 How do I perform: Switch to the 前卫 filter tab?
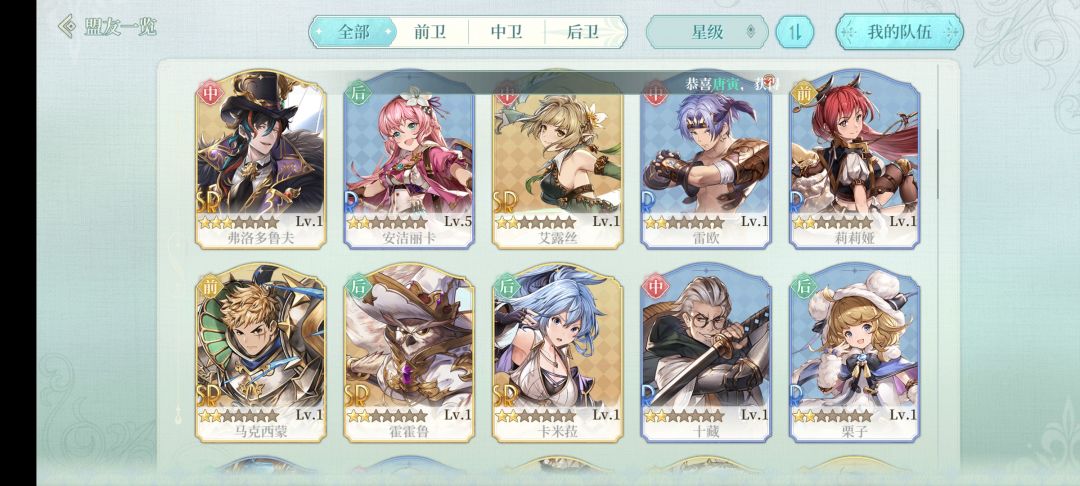(x=430, y=32)
